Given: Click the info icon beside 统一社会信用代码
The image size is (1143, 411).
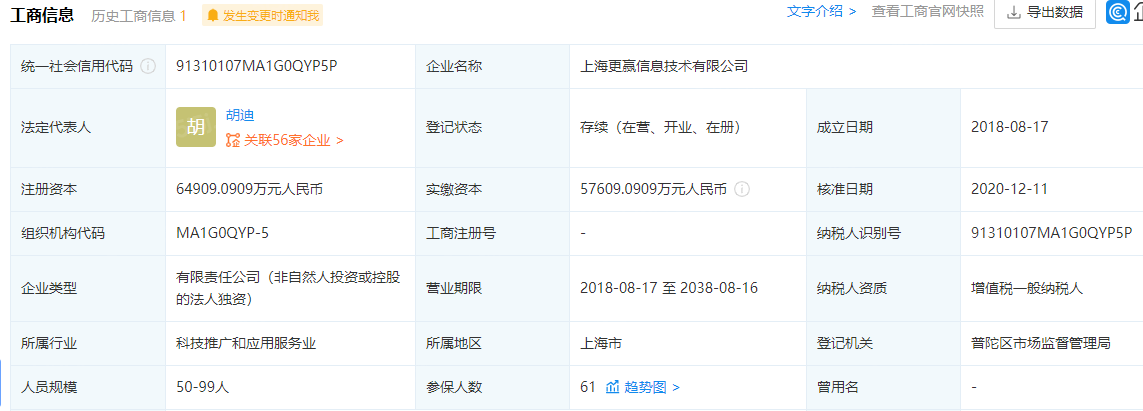Looking at the screenshot, I should point(148,66).
